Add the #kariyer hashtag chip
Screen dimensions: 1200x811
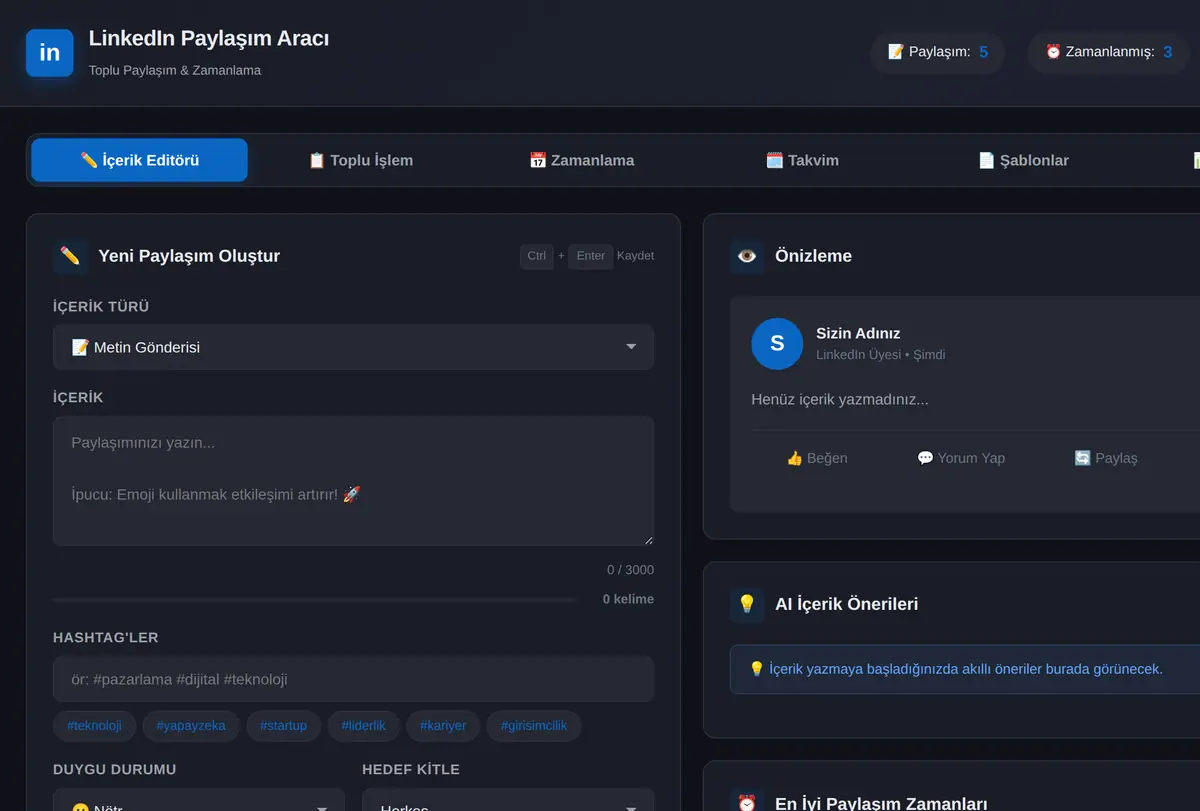point(443,726)
